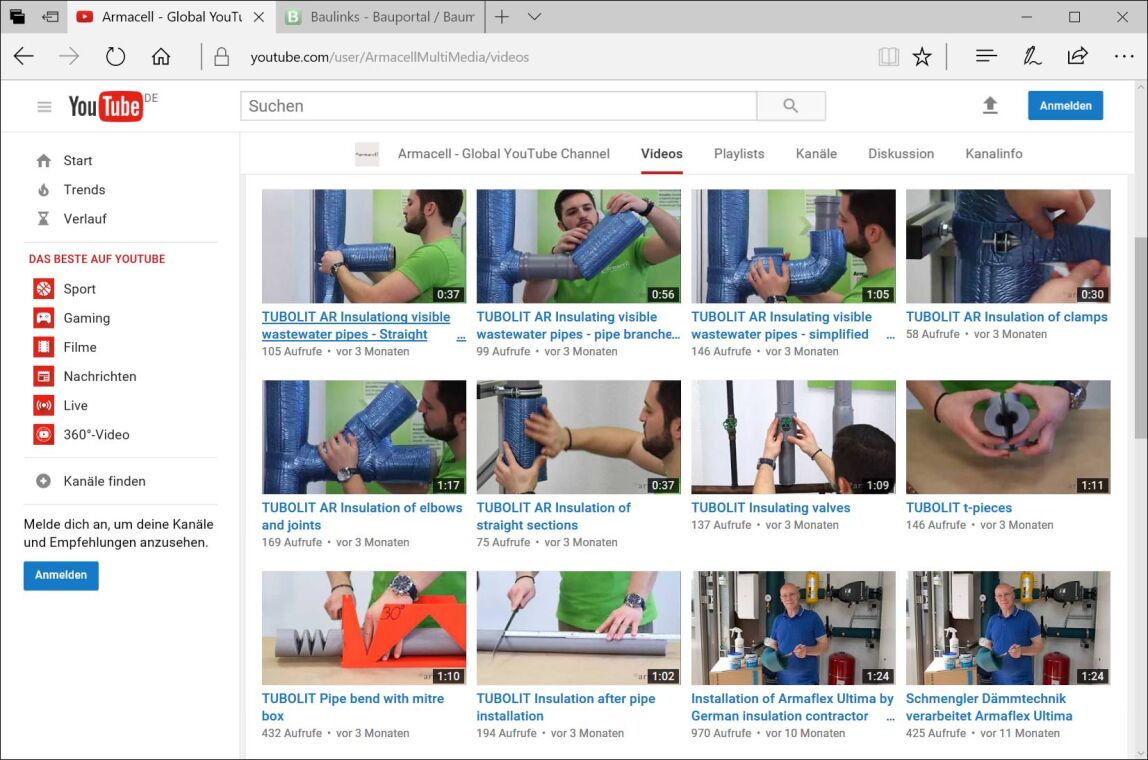The width and height of the screenshot is (1148, 760).
Task: Go to browser home page icon
Action: point(161,56)
